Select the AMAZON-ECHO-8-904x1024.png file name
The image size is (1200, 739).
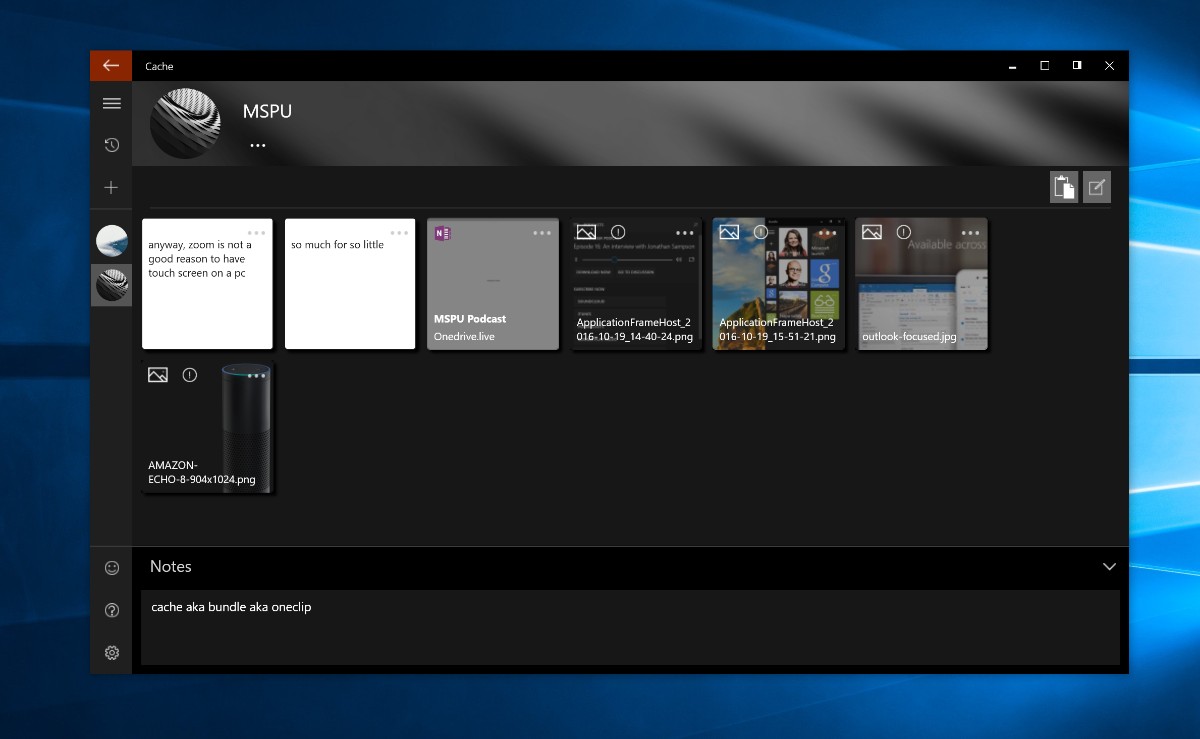pyautogui.click(x=202, y=472)
